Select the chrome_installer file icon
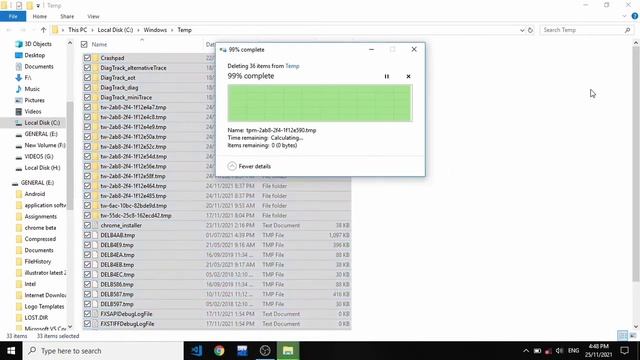The image size is (640, 360). tap(96, 225)
